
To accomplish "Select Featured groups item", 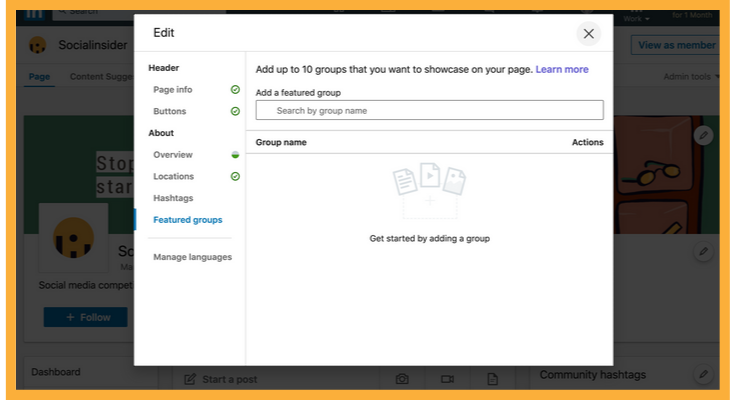I will click(x=187, y=220).
